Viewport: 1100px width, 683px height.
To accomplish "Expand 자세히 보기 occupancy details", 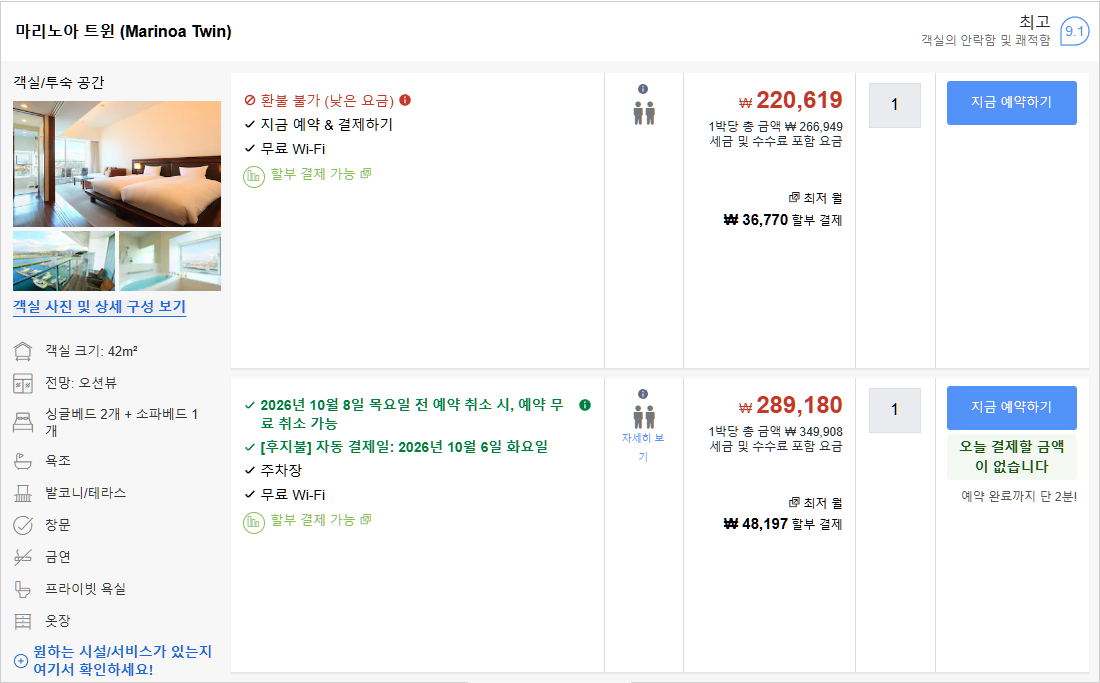I will click(643, 447).
